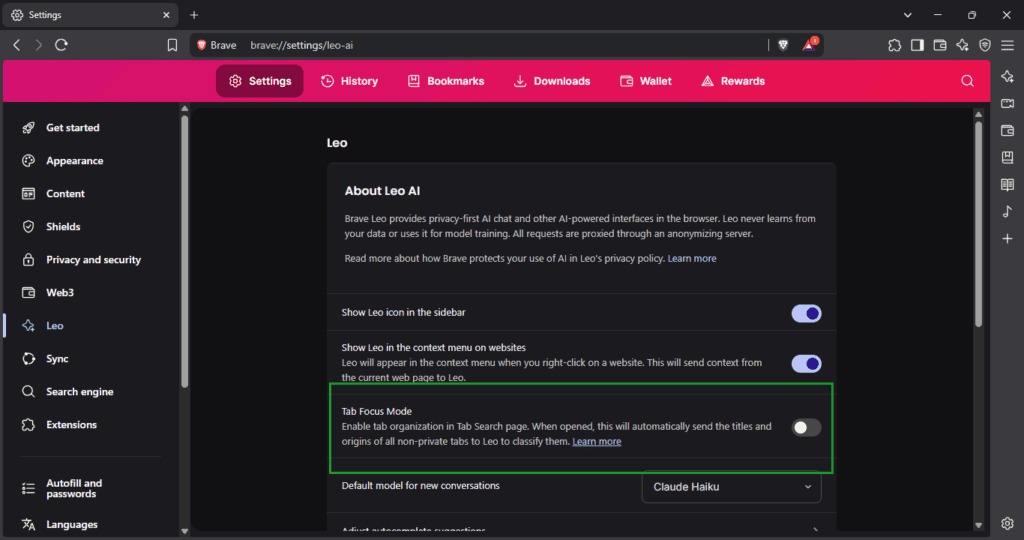Click the settings search magnifier icon
This screenshot has height=540, width=1024.
click(x=967, y=81)
